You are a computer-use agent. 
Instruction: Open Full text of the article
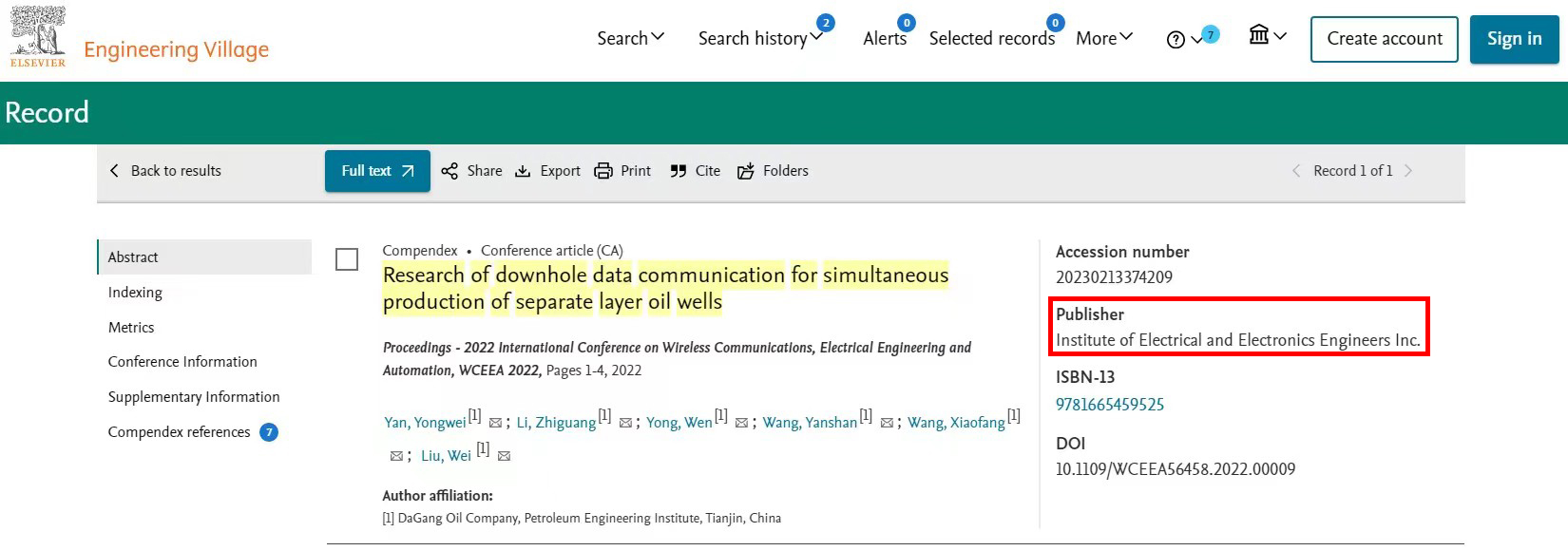[377, 171]
